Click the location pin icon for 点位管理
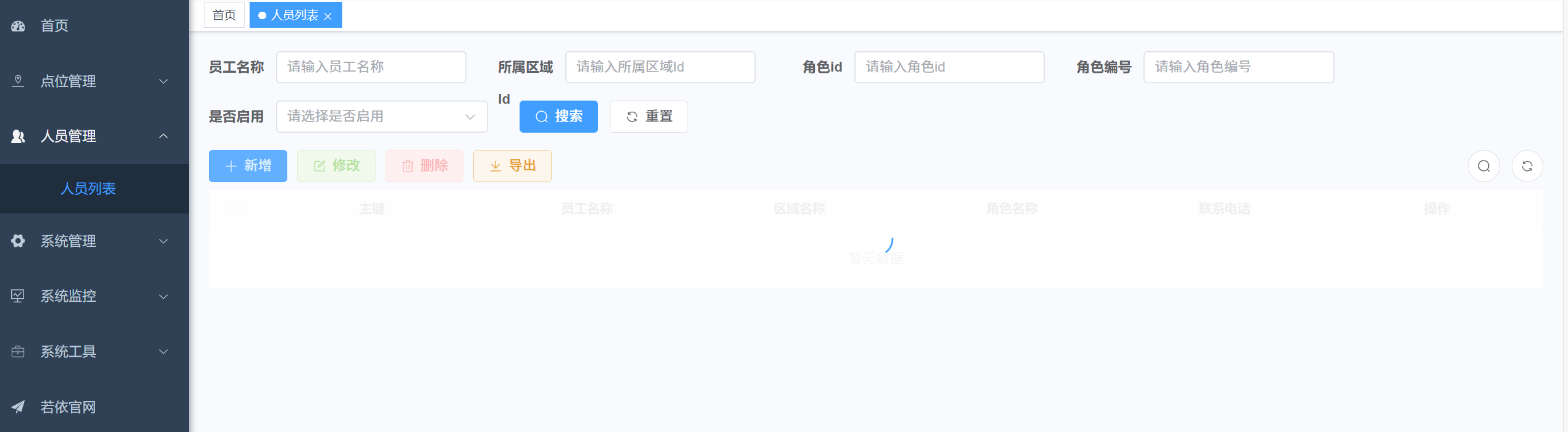 pos(18,81)
